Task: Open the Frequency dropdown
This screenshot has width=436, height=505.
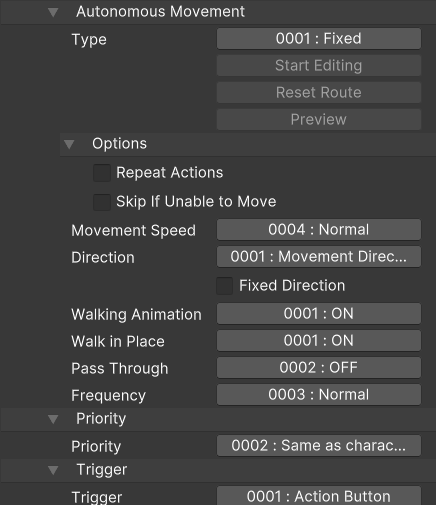Action: pyautogui.click(x=319, y=395)
